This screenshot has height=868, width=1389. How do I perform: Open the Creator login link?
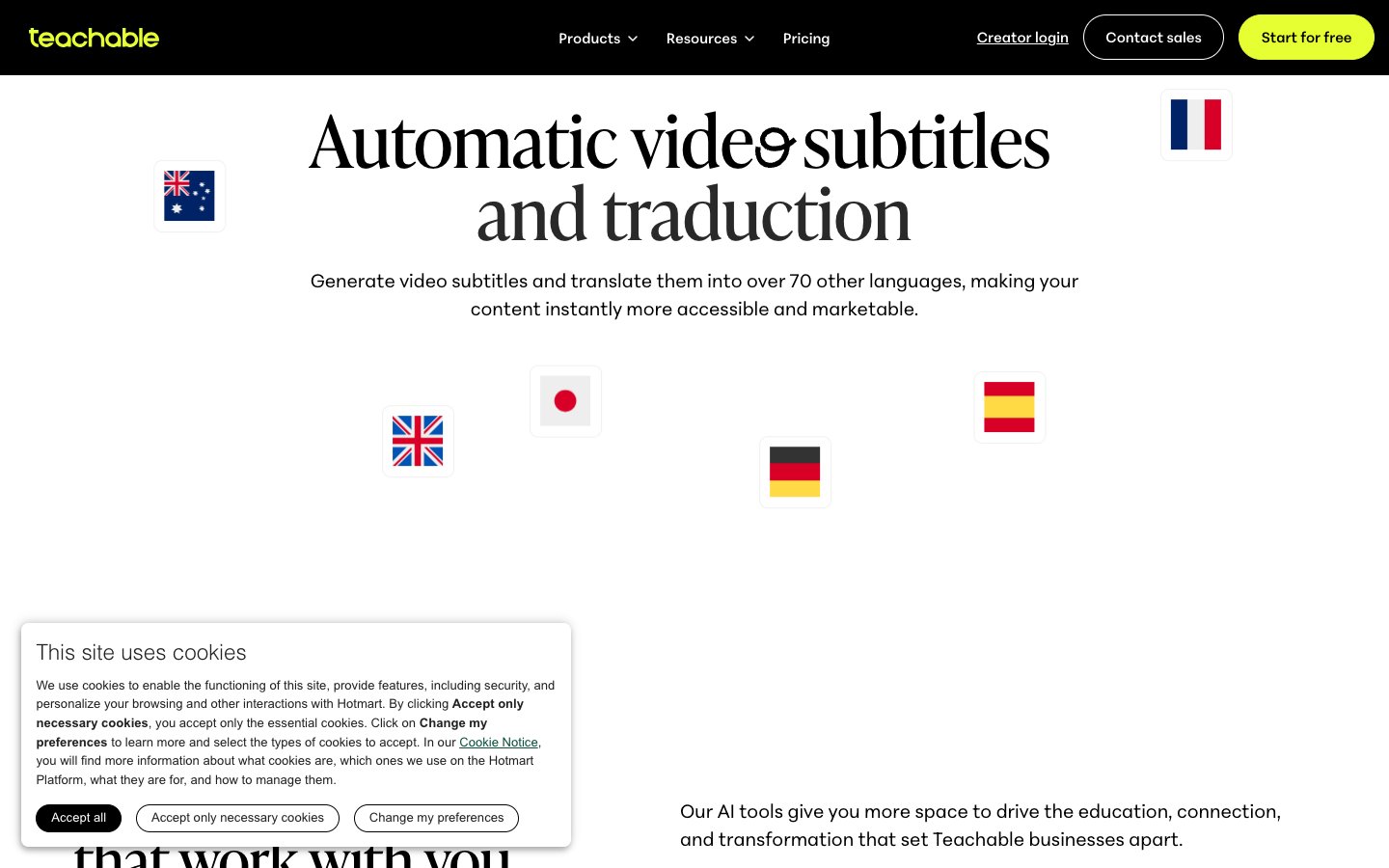[x=1022, y=38]
